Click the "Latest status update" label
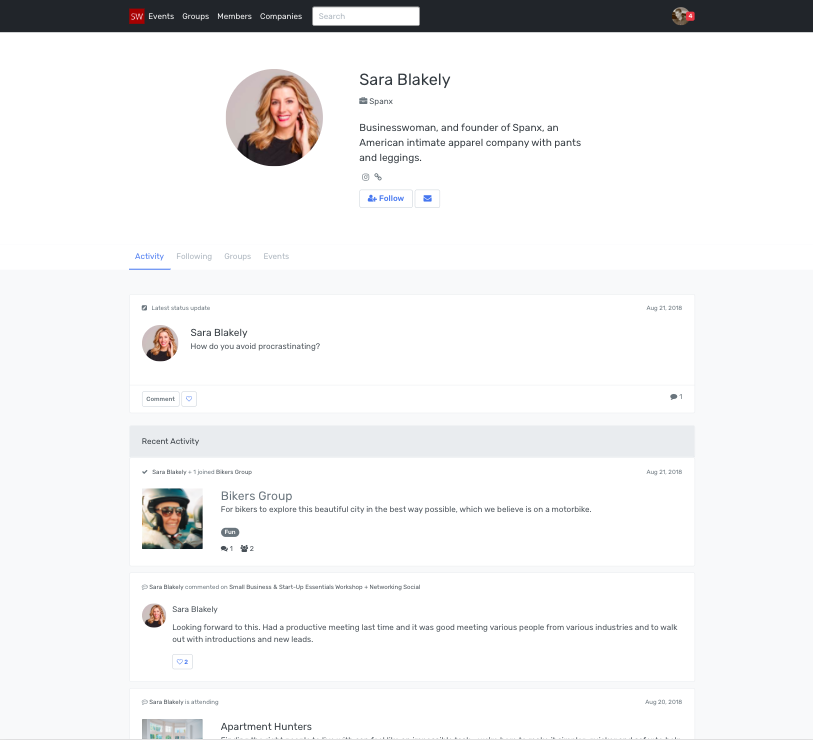This screenshot has height=740, width=813. (x=181, y=308)
